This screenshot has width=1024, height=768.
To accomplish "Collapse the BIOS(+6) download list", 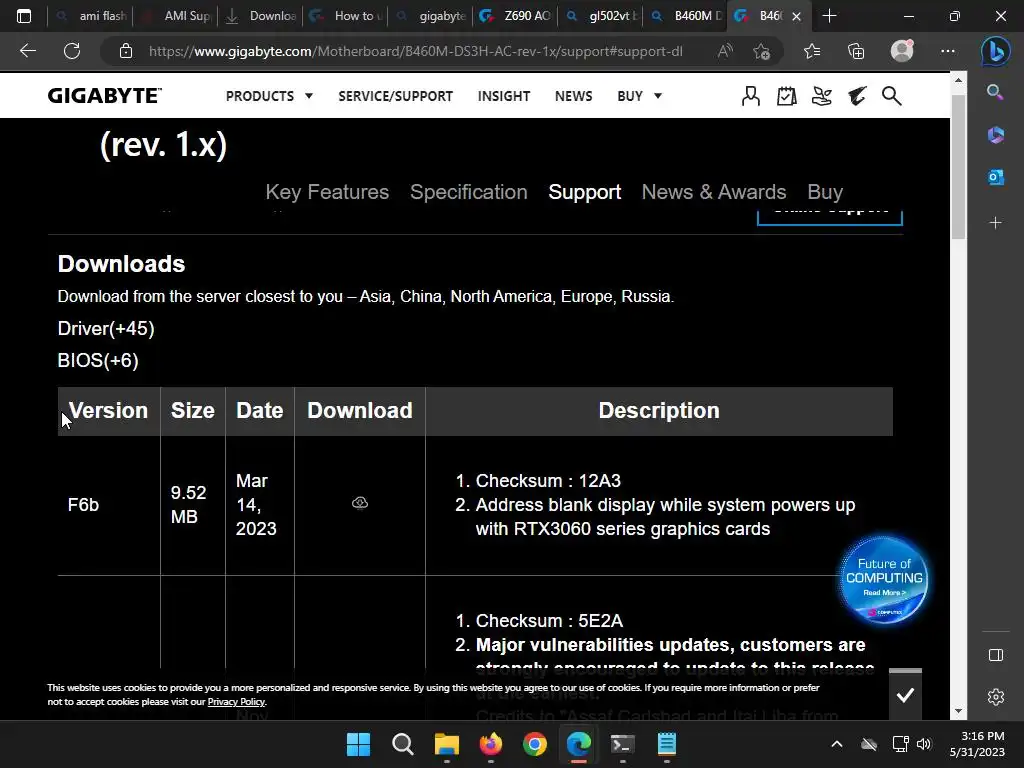I will 98,360.
